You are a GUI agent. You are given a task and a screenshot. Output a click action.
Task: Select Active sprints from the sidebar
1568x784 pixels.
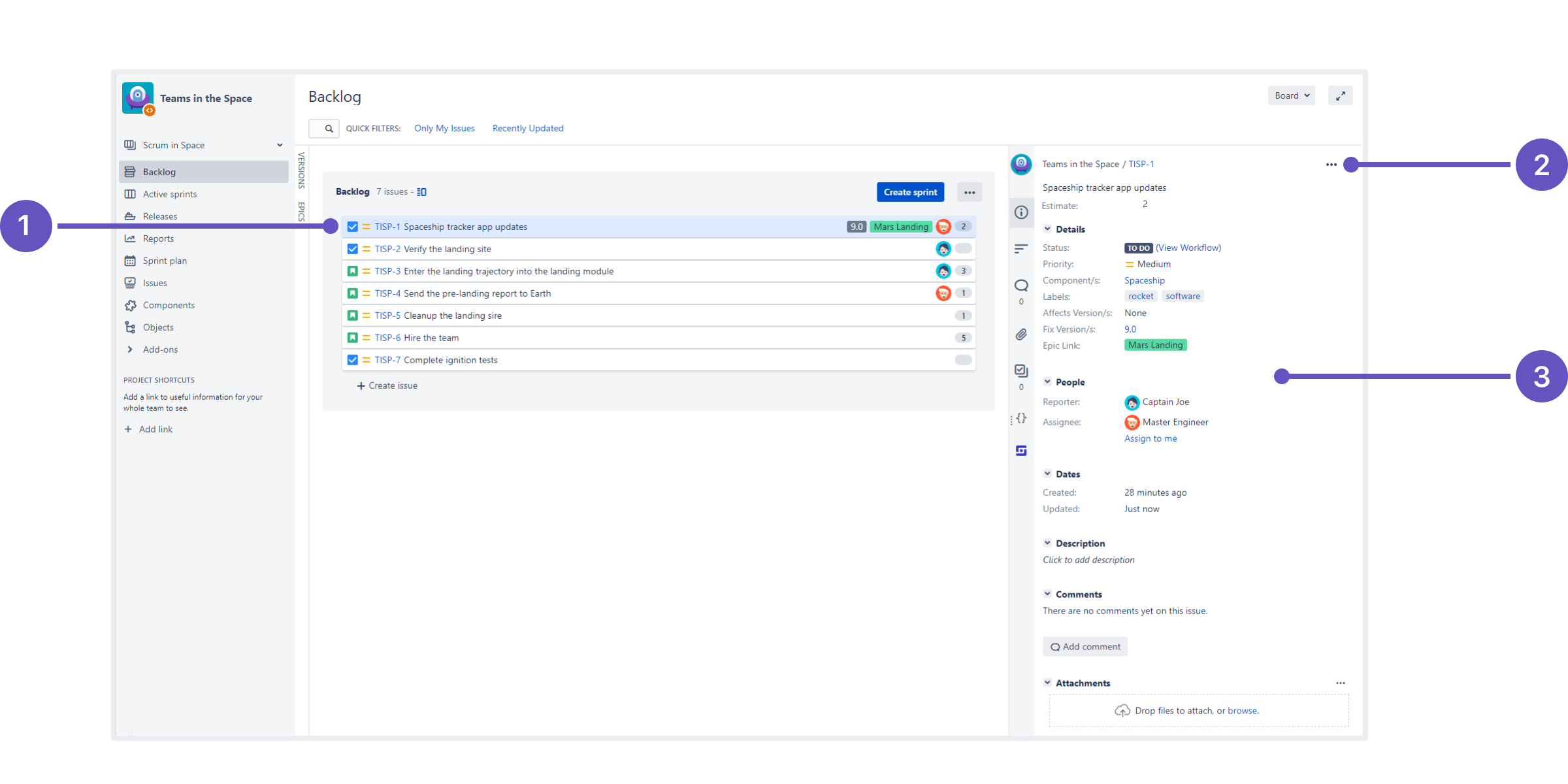coord(169,193)
